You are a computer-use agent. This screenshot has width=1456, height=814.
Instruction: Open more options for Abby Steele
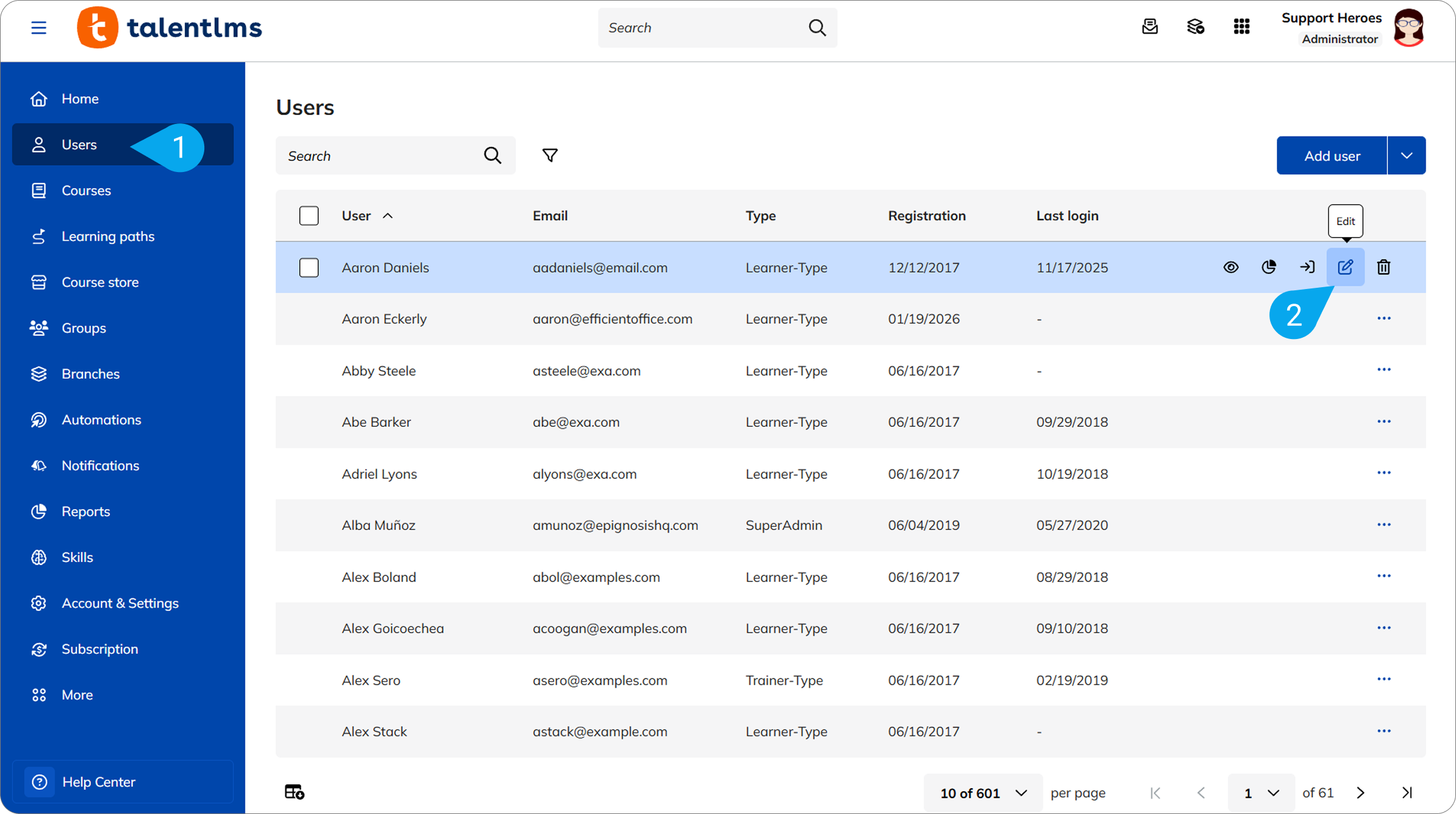pos(1384,370)
